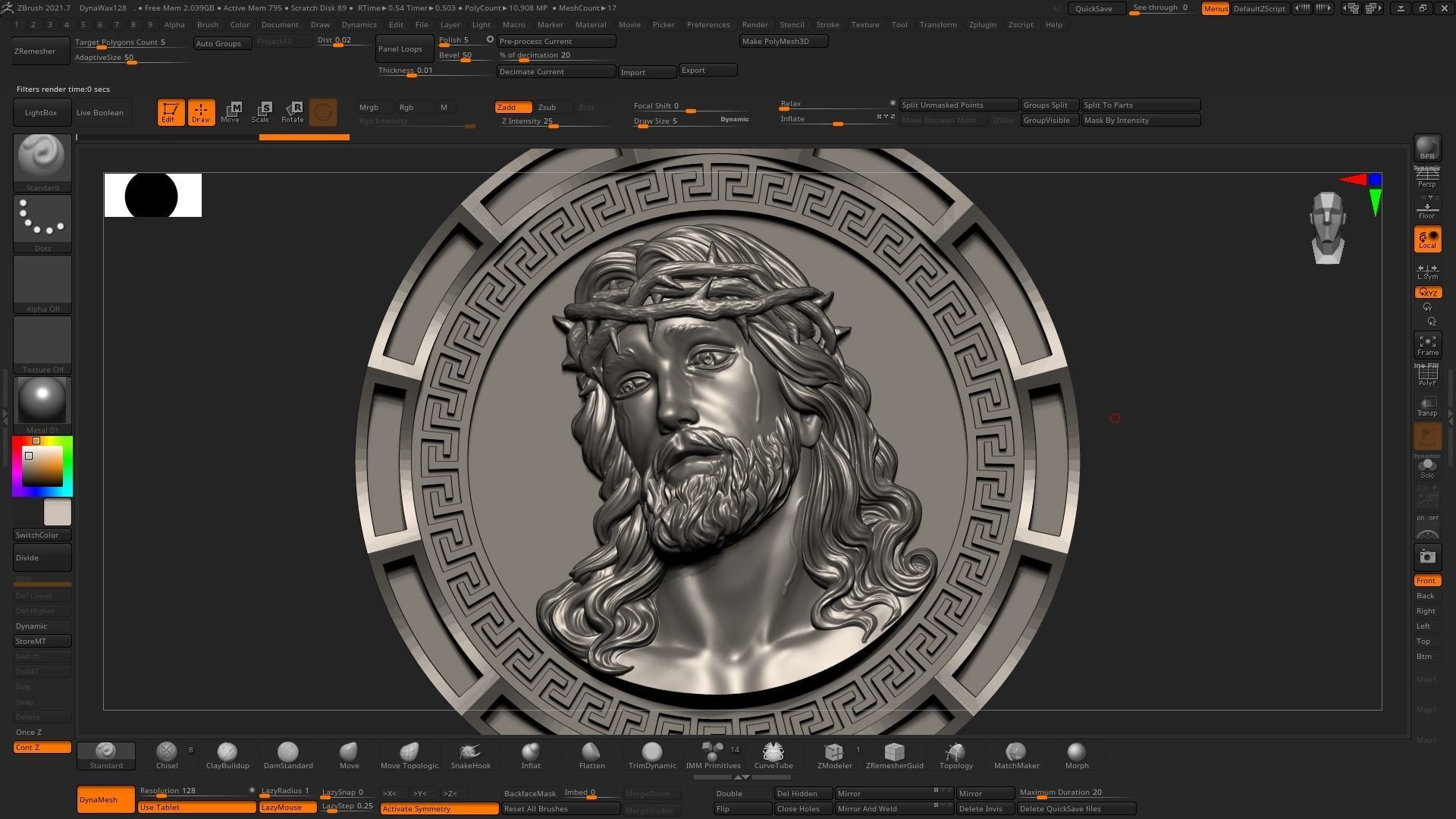Toggle Solo mode
1456x819 pixels.
(1427, 468)
